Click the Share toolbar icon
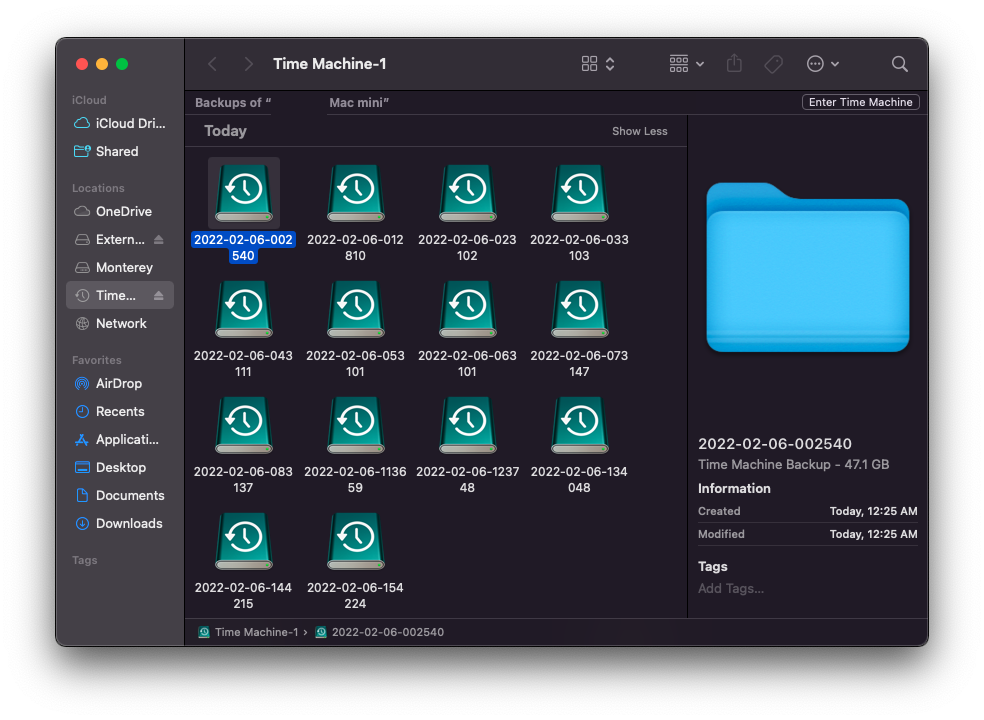 coord(734,63)
